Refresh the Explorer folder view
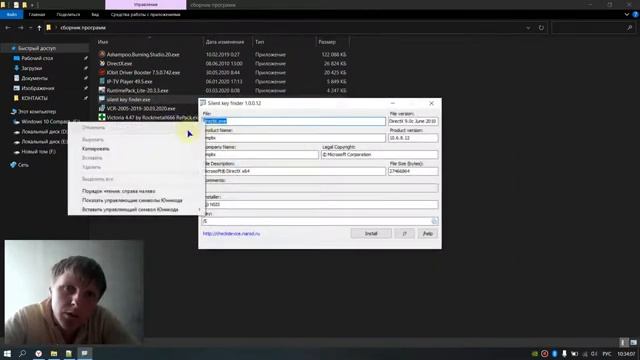The image size is (640, 360). pos(541,28)
